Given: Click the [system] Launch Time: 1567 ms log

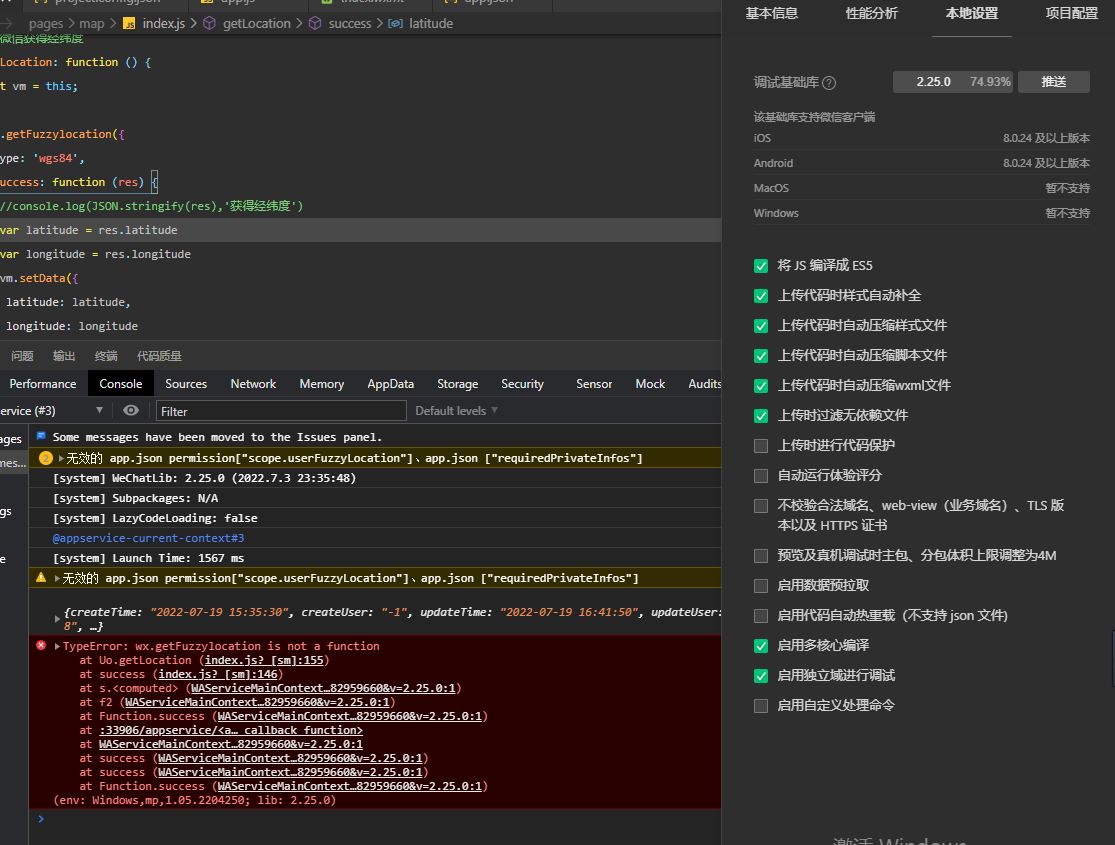Looking at the screenshot, I should pyautogui.click(x=149, y=558).
